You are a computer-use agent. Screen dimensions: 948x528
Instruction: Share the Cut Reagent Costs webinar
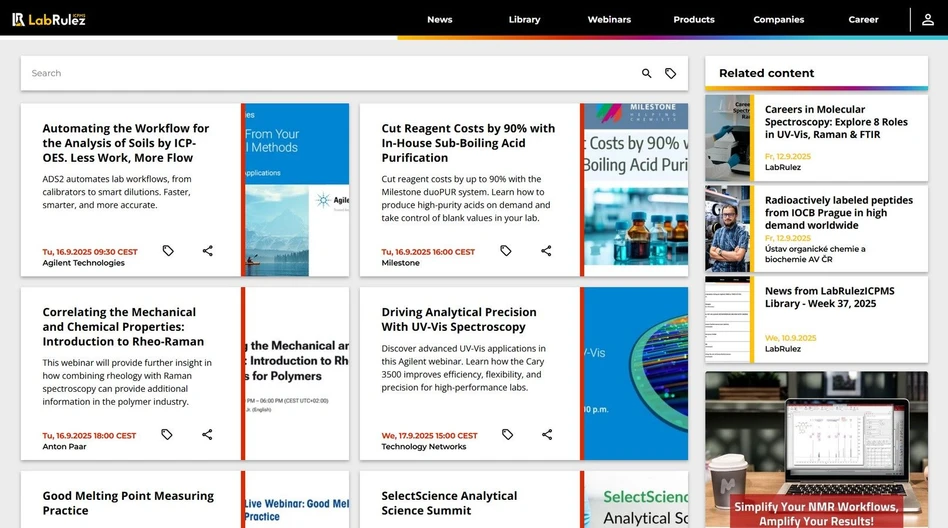click(x=546, y=251)
